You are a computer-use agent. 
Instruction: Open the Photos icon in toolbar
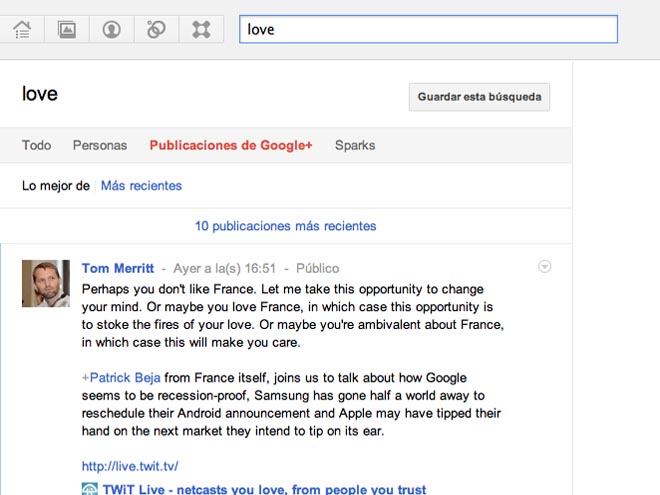[67, 29]
